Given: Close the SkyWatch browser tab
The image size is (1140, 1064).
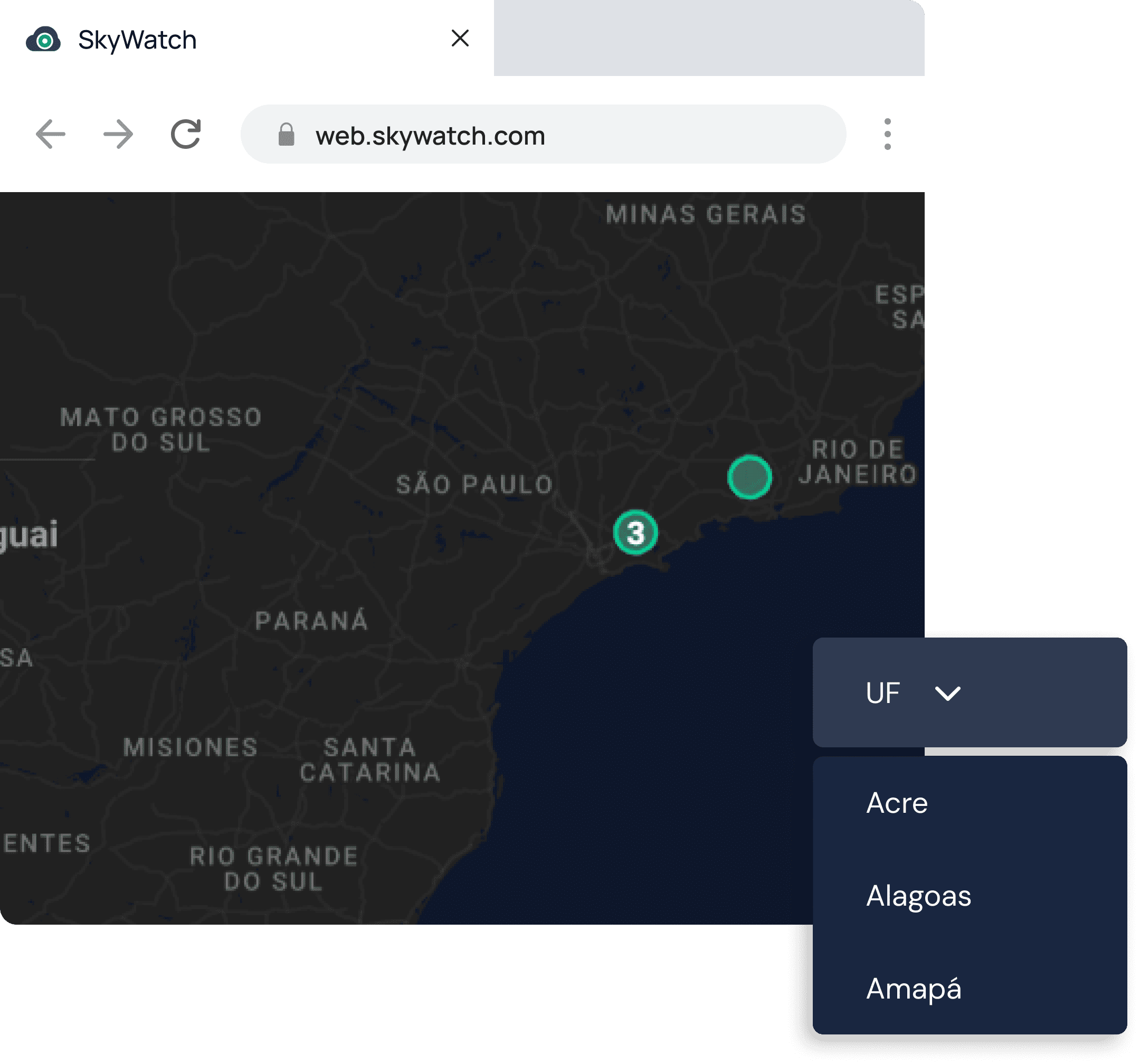Looking at the screenshot, I should (x=460, y=39).
